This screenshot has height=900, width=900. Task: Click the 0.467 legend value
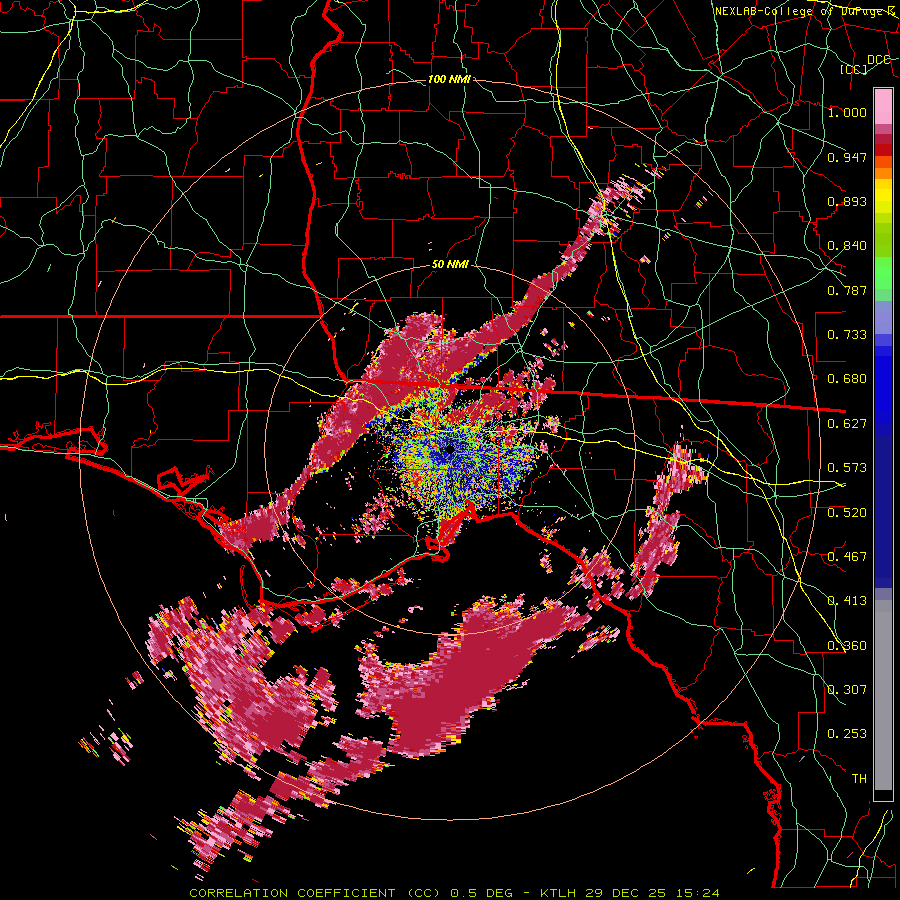point(847,557)
